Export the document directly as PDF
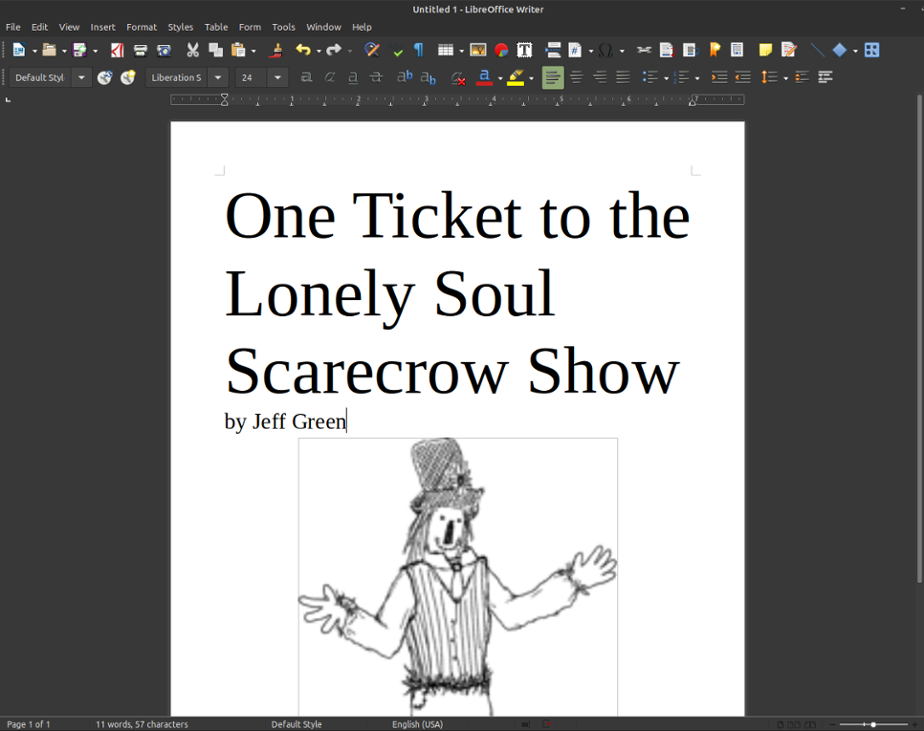 coord(116,49)
